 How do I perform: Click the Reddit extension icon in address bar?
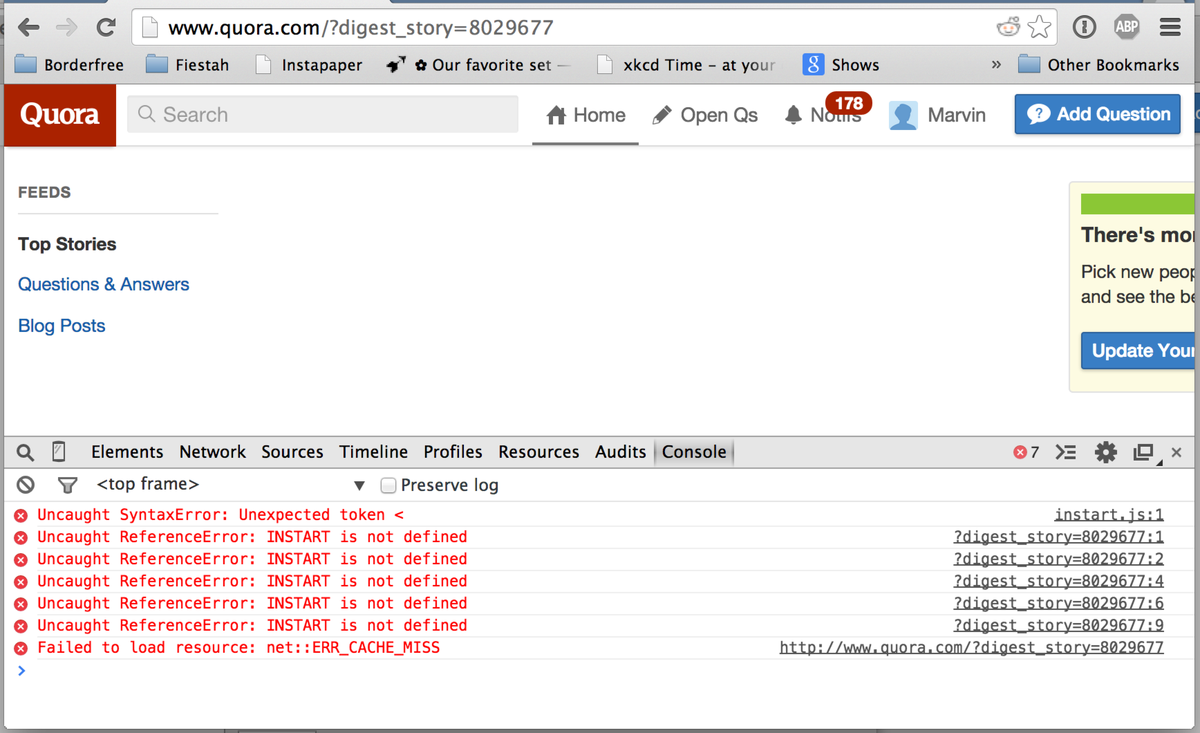tap(1009, 27)
